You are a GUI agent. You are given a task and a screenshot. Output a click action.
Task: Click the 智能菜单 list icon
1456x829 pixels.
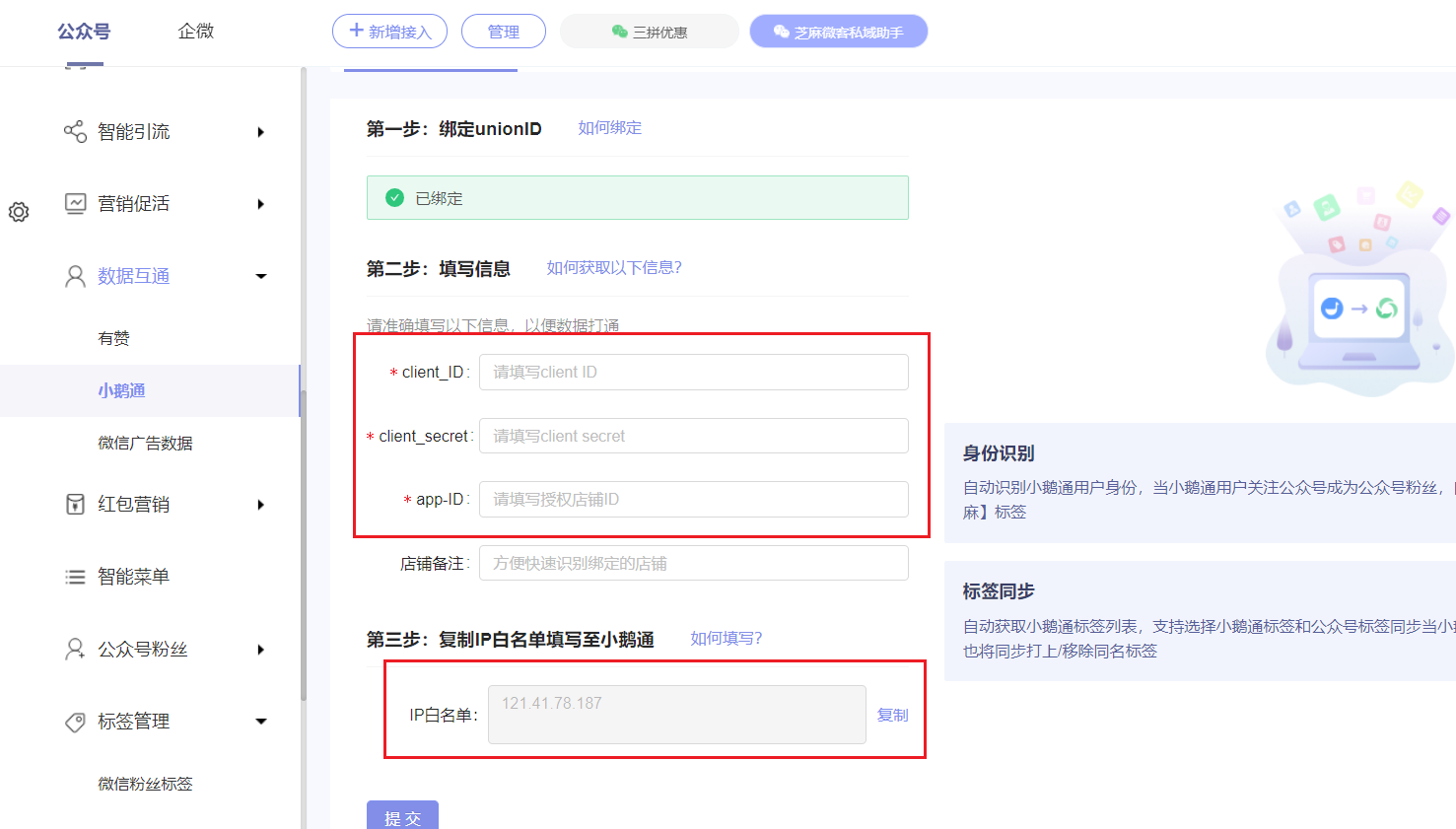pyautogui.click(x=75, y=577)
